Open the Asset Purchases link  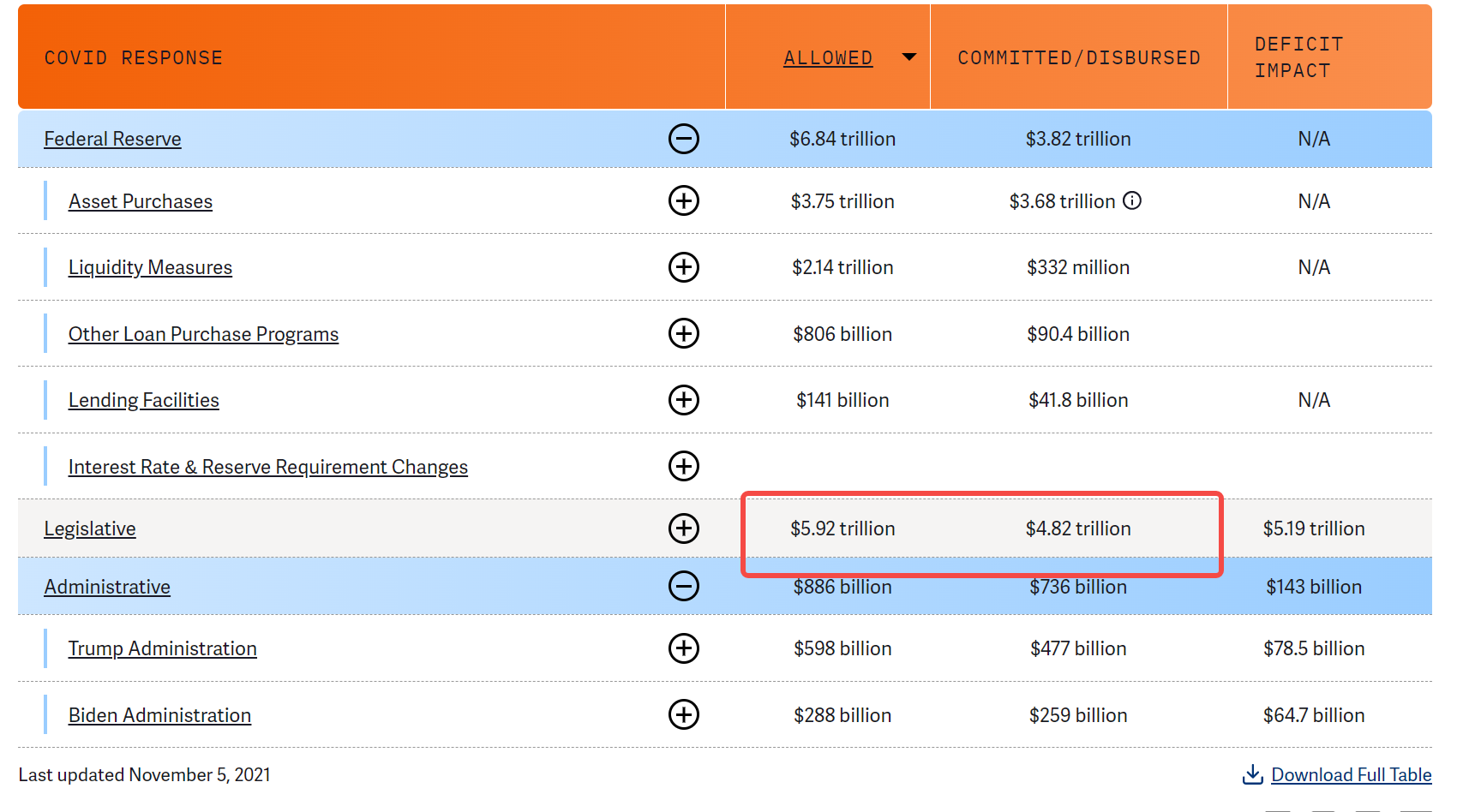[x=141, y=201]
